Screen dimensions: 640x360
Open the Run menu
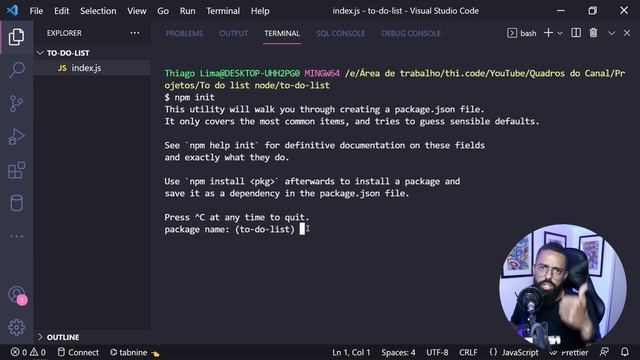pyautogui.click(x=187, y=11)
